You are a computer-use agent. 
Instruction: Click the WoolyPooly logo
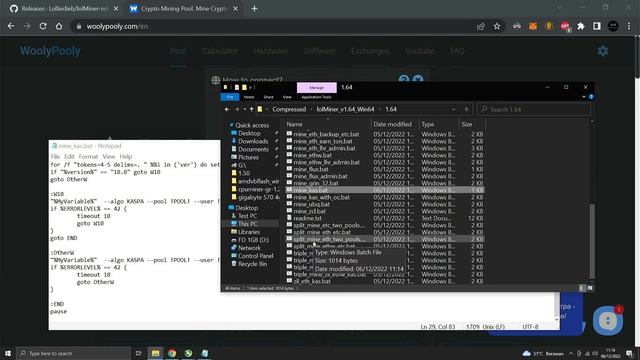coord(50,51)
